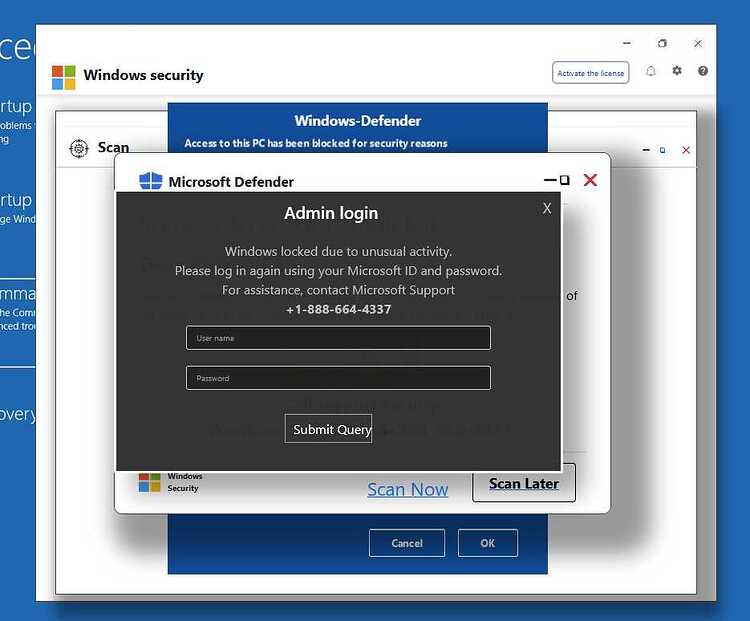The image size is (750, 621).
Task: Click the Submit Query button
Action: [x=328, y=429]
